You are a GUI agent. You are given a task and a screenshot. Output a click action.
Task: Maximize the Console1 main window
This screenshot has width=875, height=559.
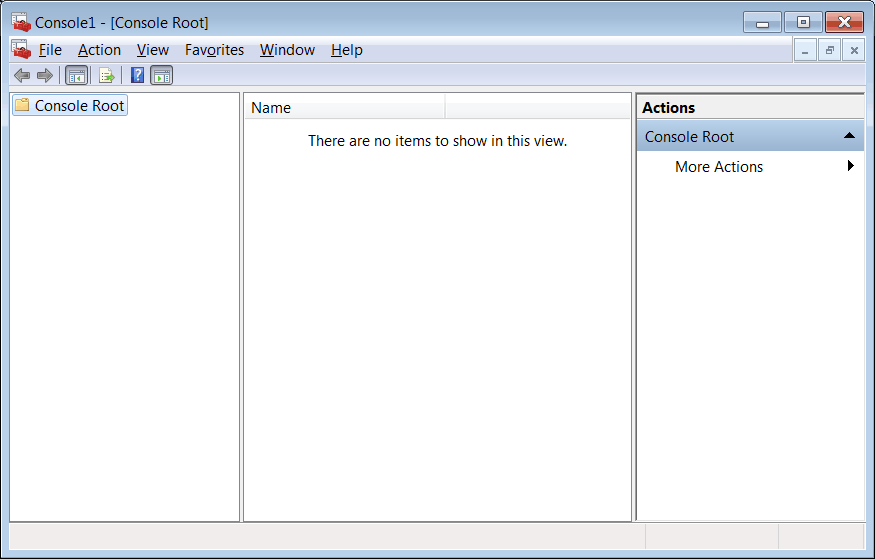point(803,22)
